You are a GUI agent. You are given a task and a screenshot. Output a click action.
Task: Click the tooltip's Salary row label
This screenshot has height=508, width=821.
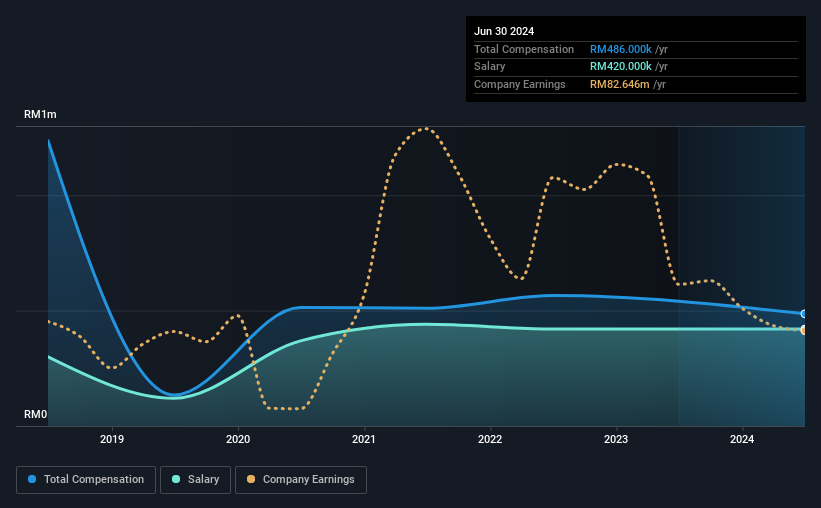click(x=490, y=67)
